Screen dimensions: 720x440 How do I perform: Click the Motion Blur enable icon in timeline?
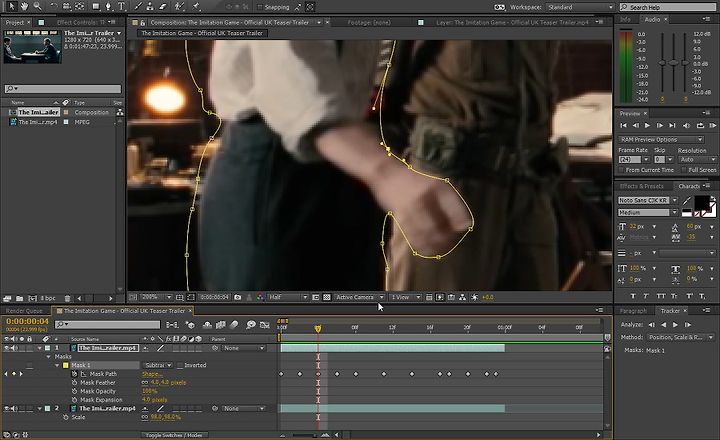tap(234, 325)
